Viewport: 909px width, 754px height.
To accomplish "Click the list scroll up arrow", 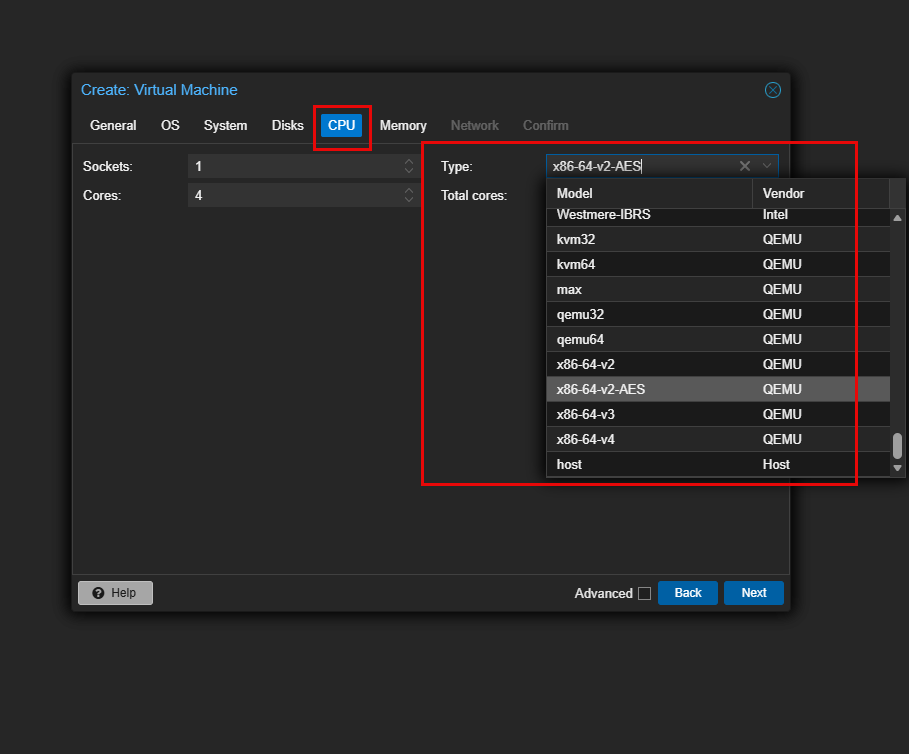I will pos(897,218).
